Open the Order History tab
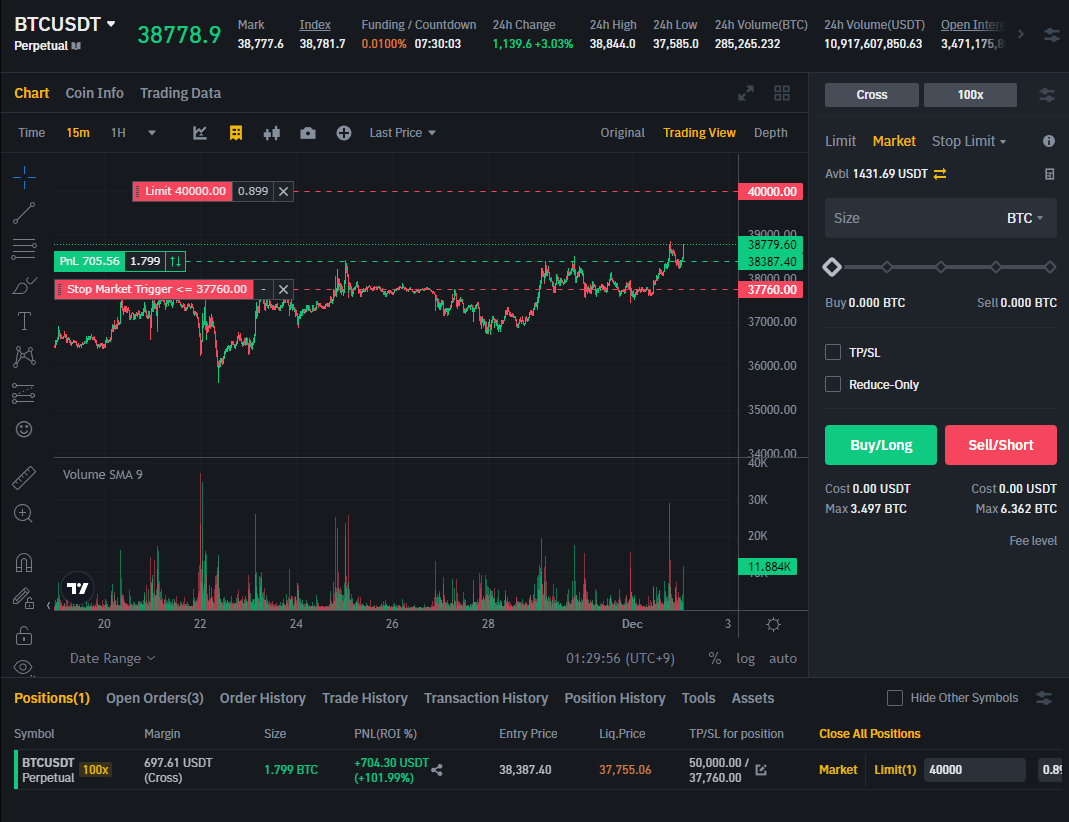Image resolution: width=1069 pixels, height=822 pixels. (x=262, y=698)
